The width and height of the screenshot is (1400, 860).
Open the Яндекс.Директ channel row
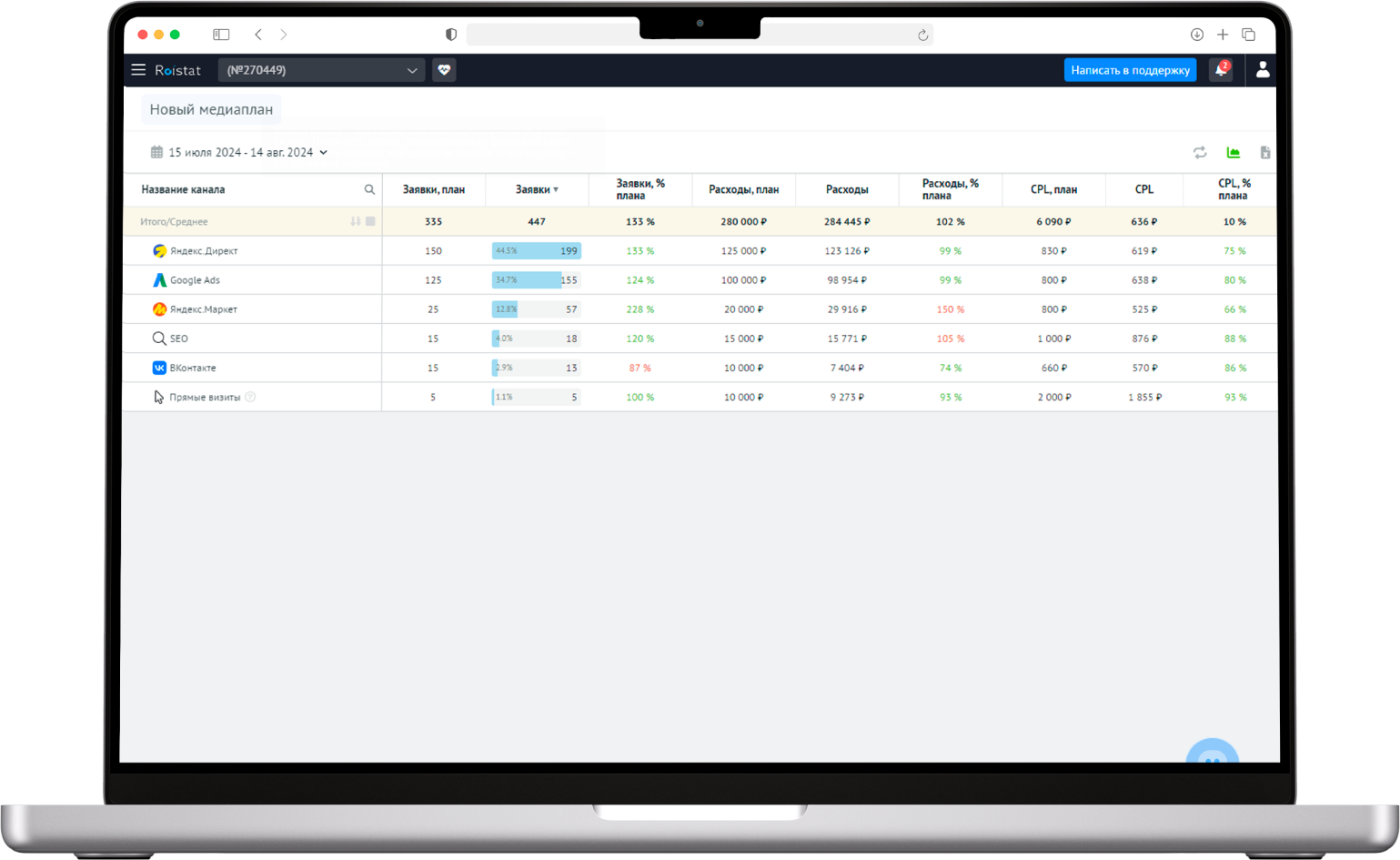204,251
